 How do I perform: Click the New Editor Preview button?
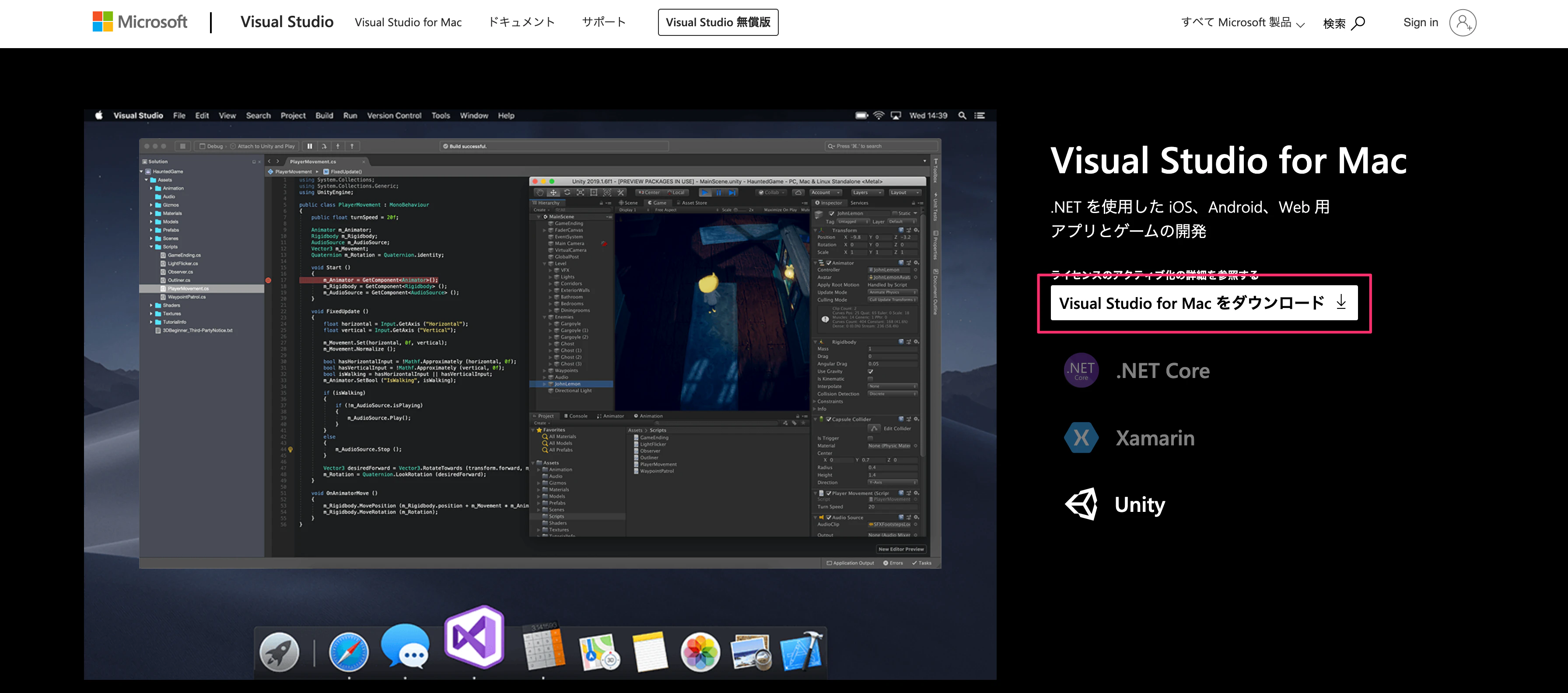pyautogui.click(x=901, y=549)
